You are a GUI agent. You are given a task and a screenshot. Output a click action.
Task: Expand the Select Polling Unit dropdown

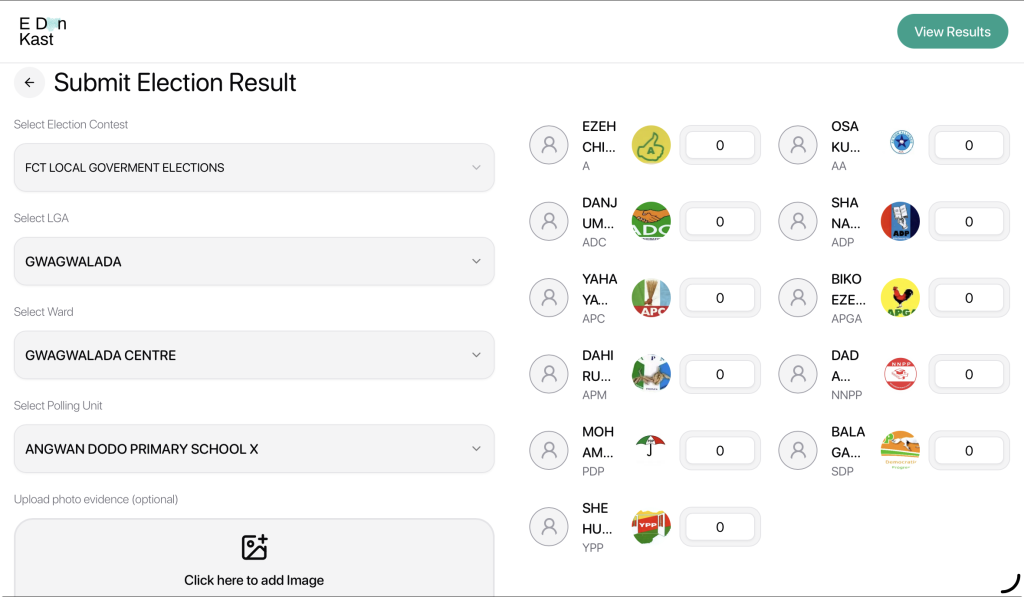coord(254,449)
